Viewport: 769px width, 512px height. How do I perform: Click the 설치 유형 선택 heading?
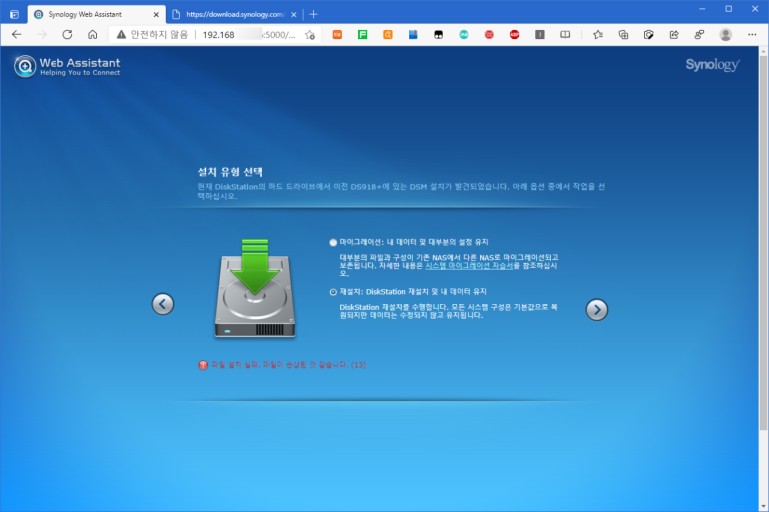pyautogui.click(x=230, y=172)
